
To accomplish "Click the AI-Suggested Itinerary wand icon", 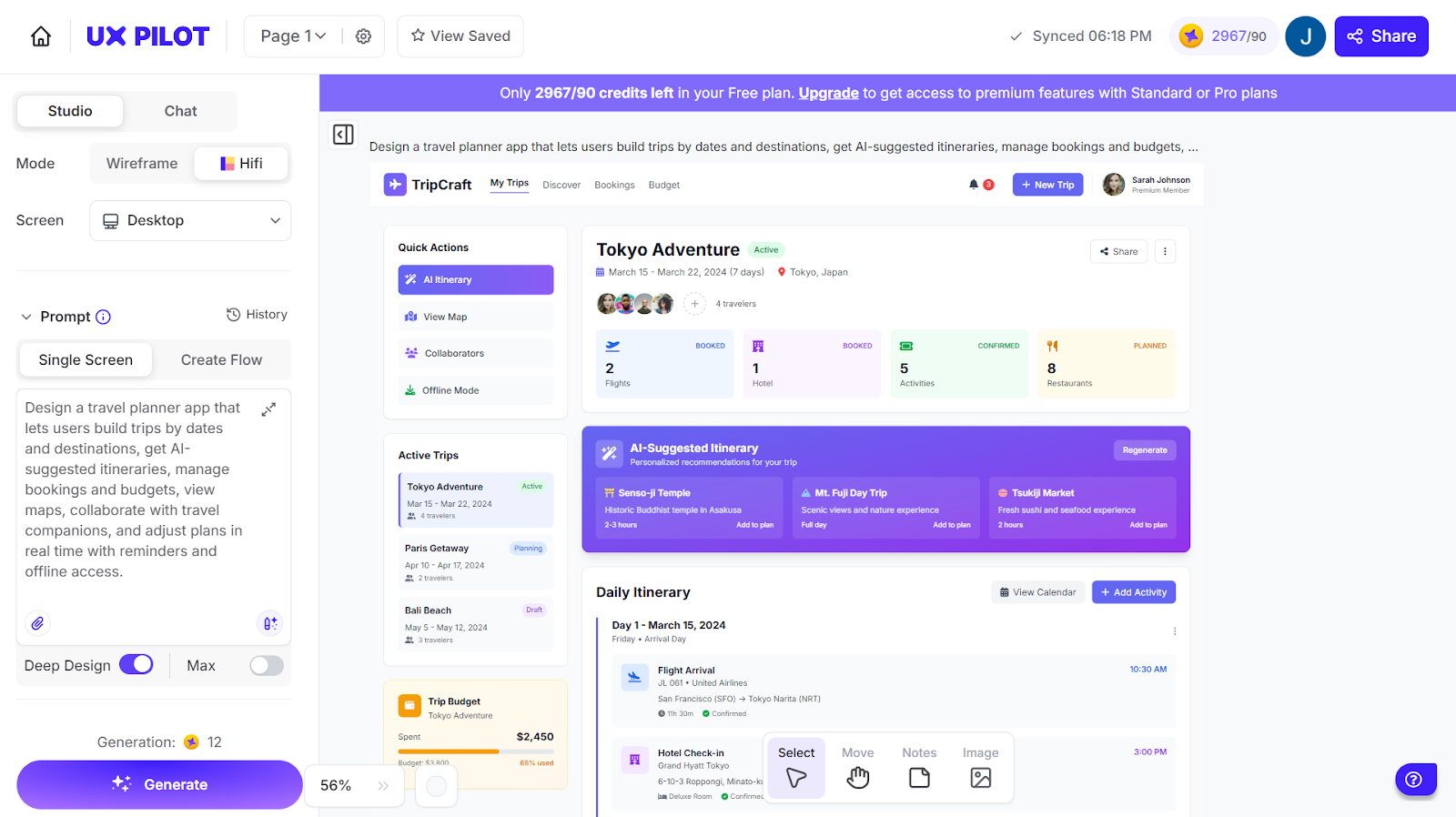I will click(609, 453).
